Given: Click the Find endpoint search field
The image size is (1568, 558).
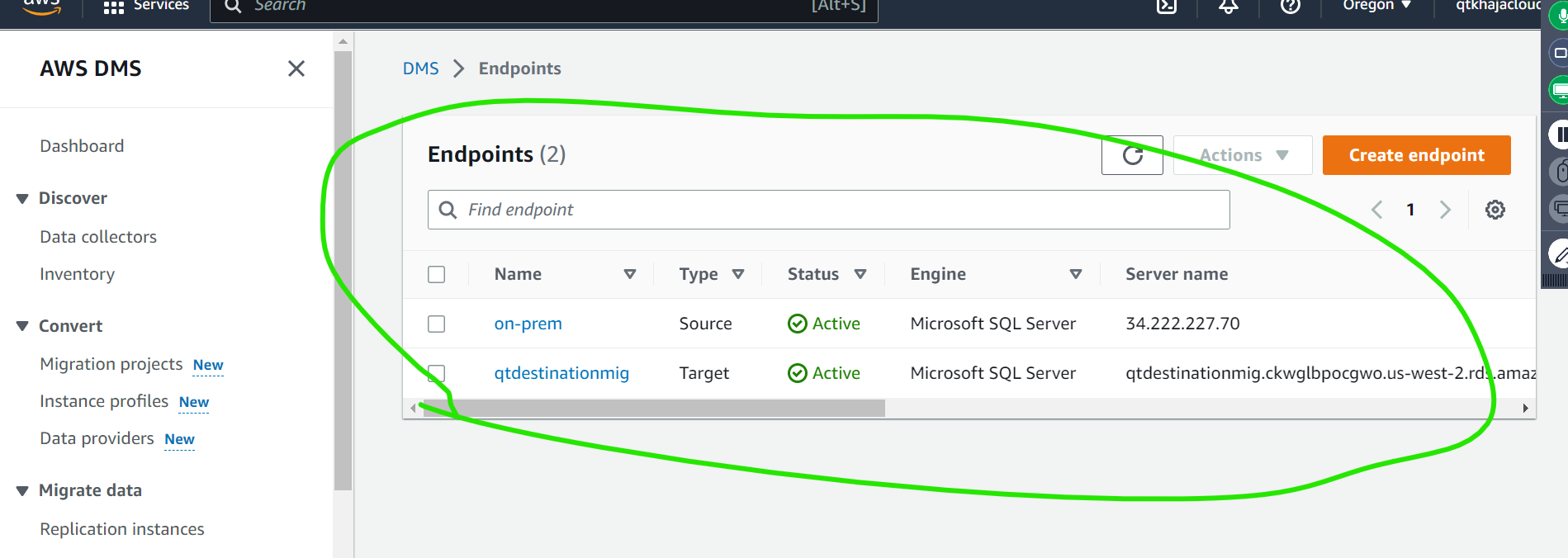Looking at the screenshot, I should (x=828, y=210).
